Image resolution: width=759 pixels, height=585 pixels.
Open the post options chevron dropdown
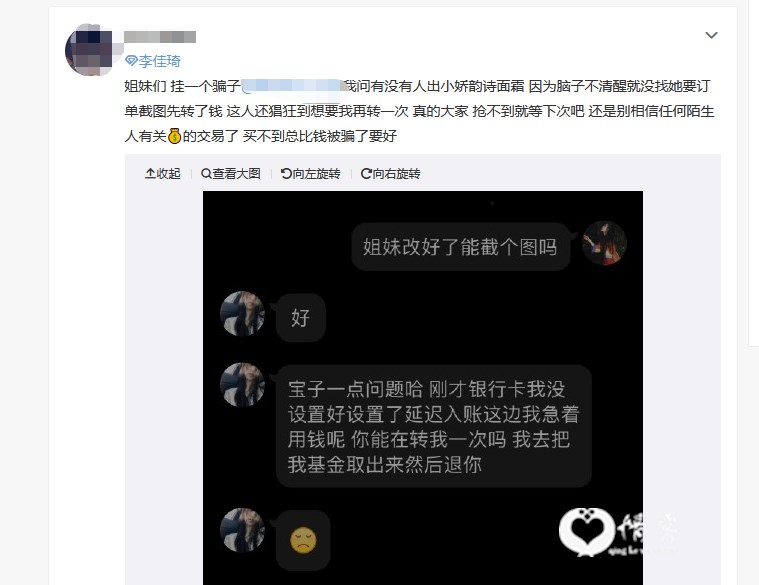(711, 35)
